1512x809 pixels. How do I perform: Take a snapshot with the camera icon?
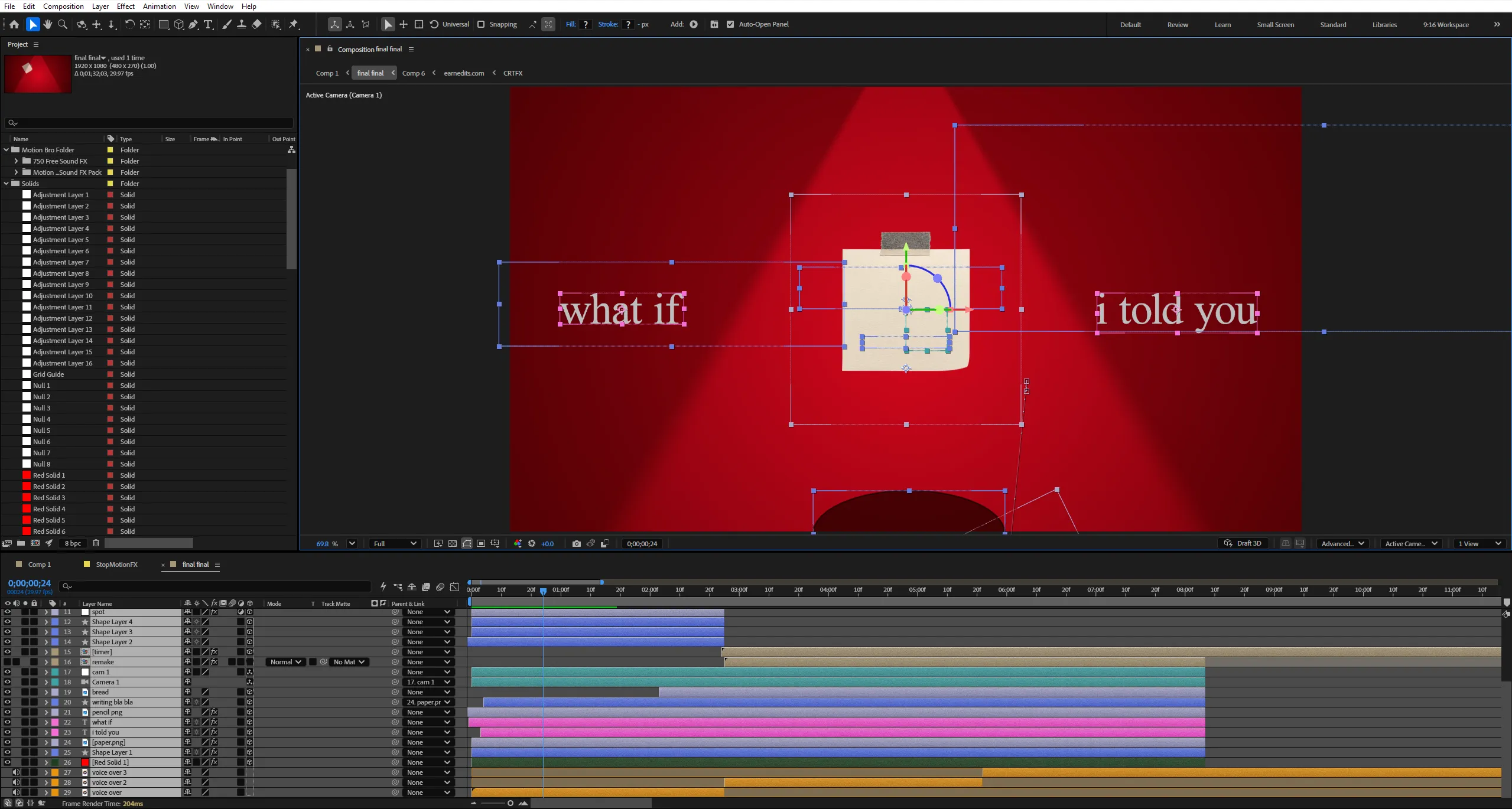click(577, 544)
